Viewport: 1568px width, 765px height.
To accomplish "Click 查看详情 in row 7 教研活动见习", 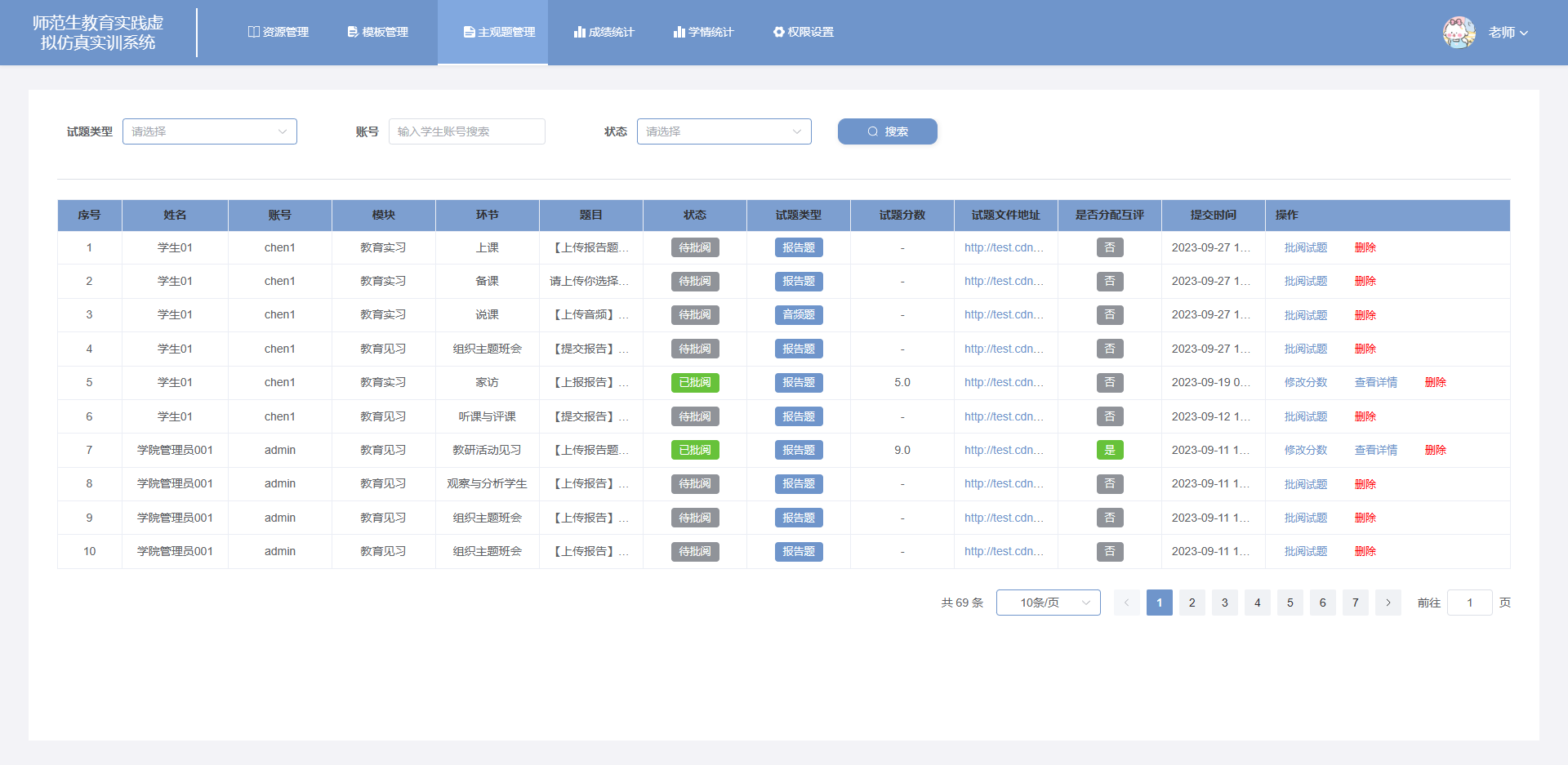I will pos(1376,450).
